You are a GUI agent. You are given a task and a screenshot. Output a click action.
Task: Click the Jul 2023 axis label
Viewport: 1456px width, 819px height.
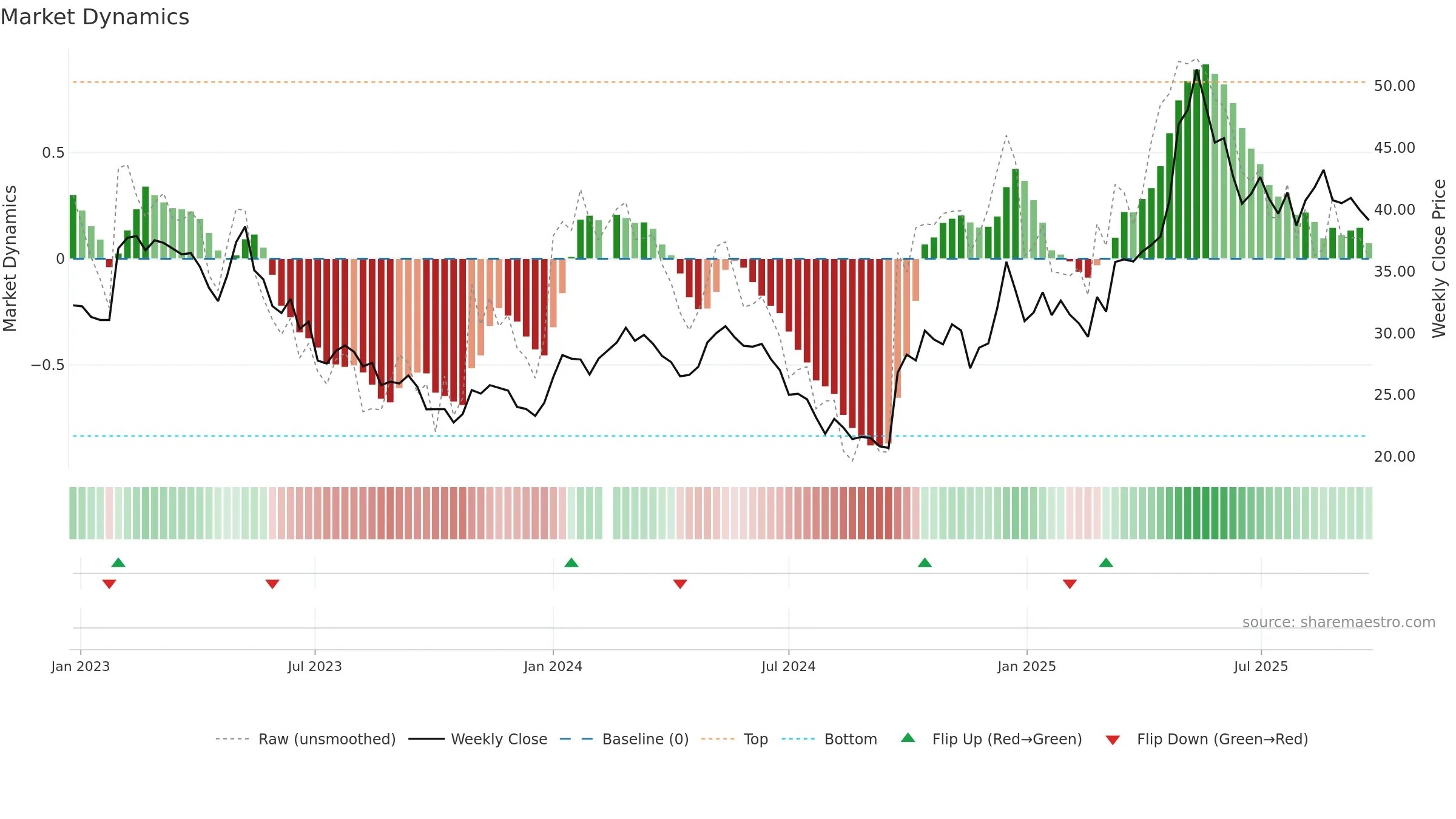point(315,666)
